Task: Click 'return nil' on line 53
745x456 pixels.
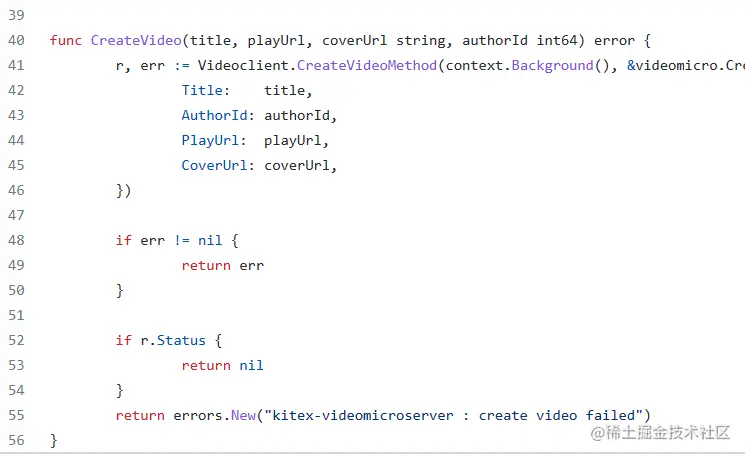Action: pos(222,365)
